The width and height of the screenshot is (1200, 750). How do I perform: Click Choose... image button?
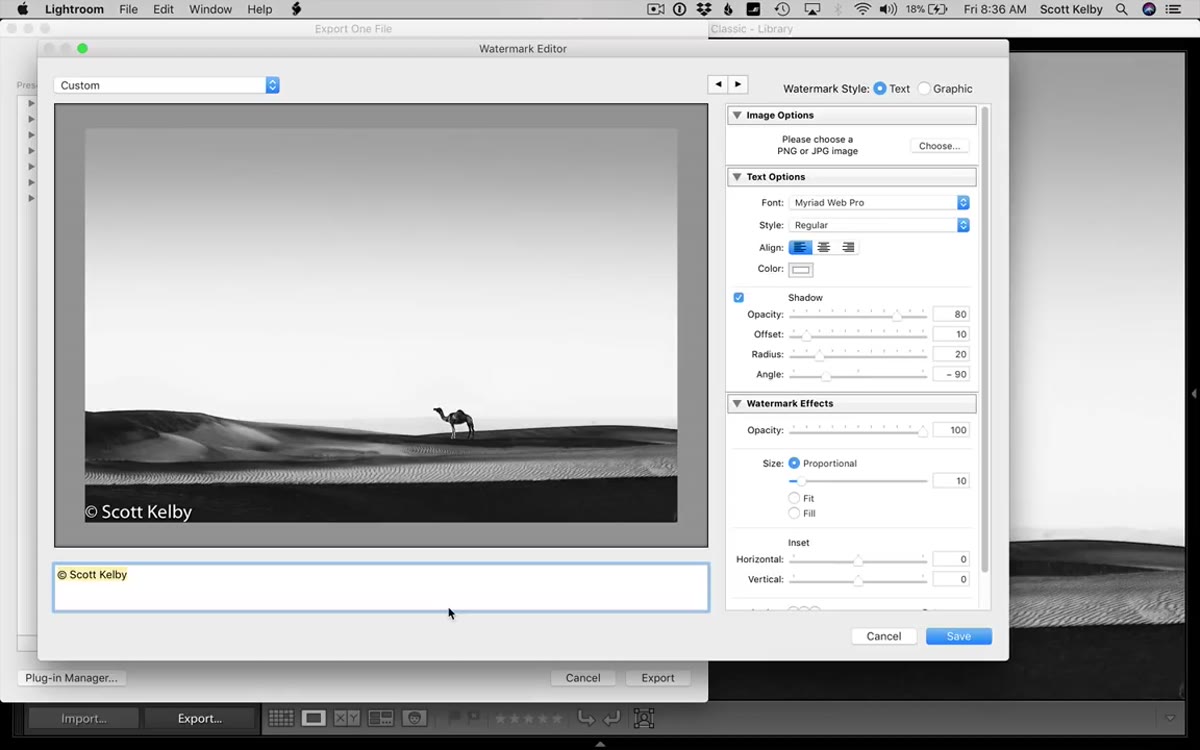pyautogui.click(x=939, y=146)
